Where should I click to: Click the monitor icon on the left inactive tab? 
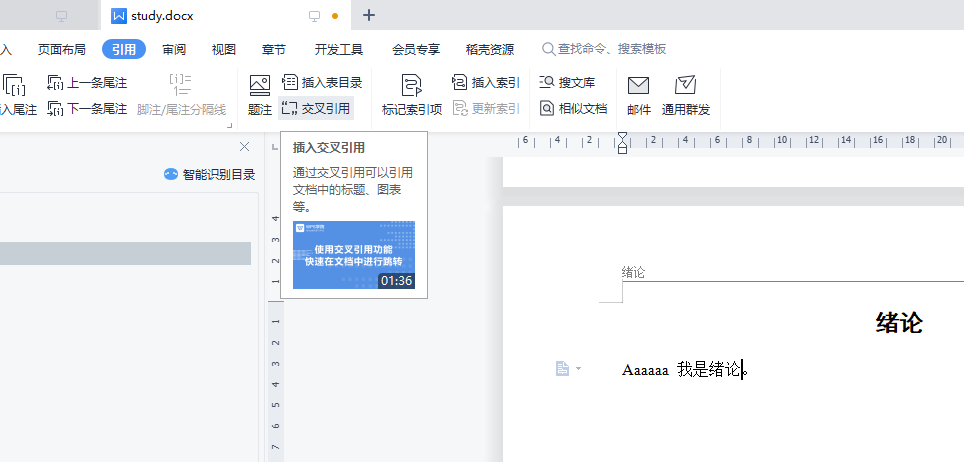pyautogui.click(x=61, y=17)
